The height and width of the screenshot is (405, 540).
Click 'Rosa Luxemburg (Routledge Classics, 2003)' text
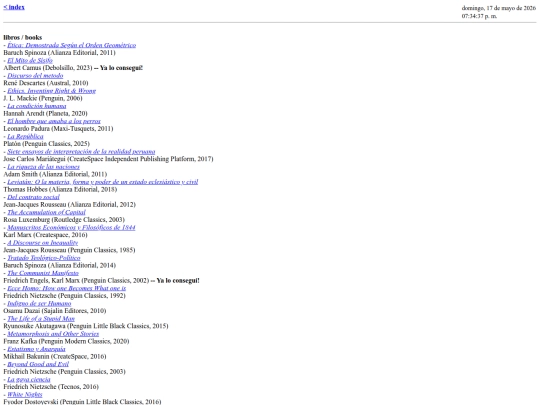pos(64,219)
